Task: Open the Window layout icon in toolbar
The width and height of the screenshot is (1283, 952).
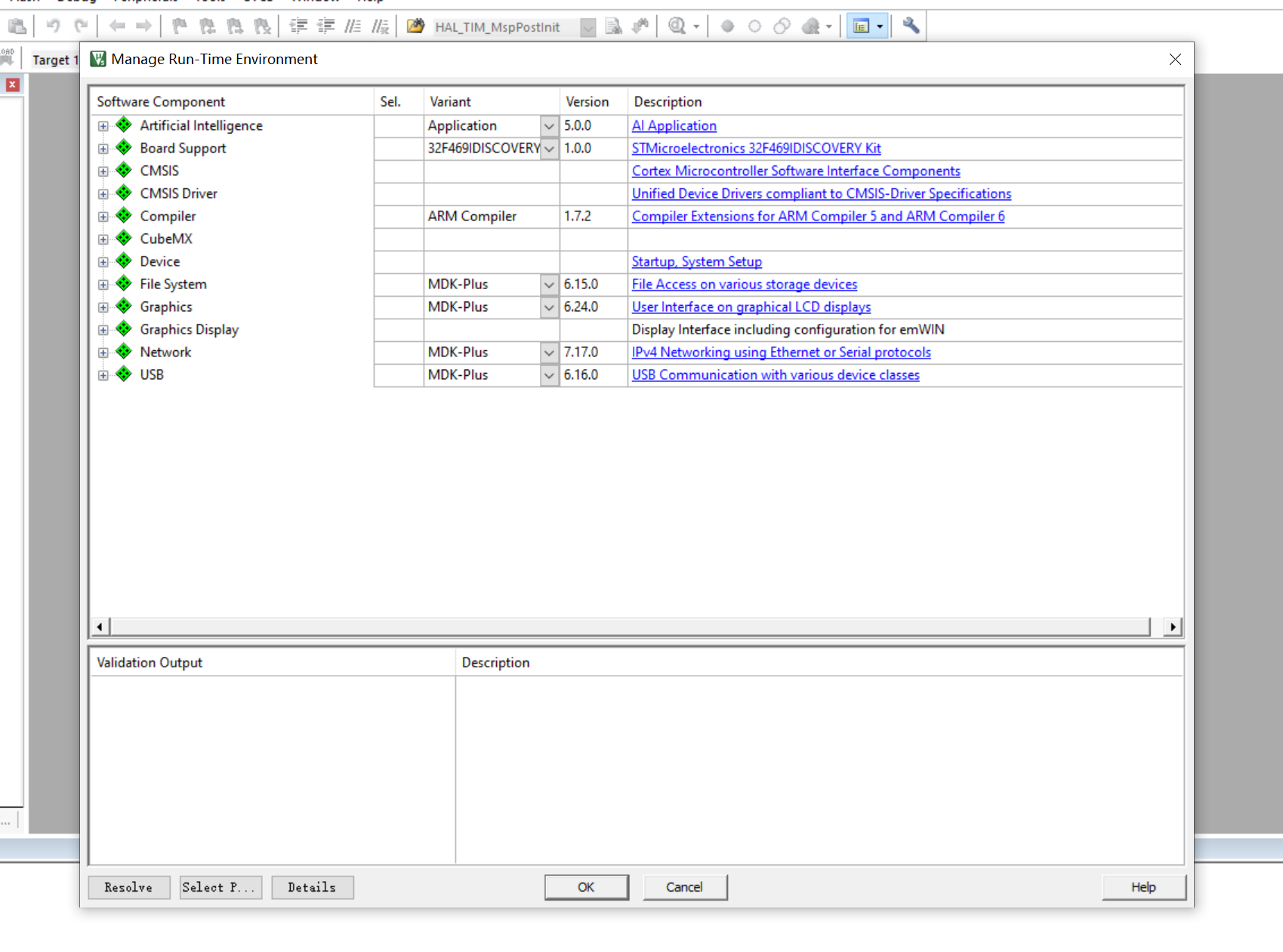Action: click(x=861, y=26)
